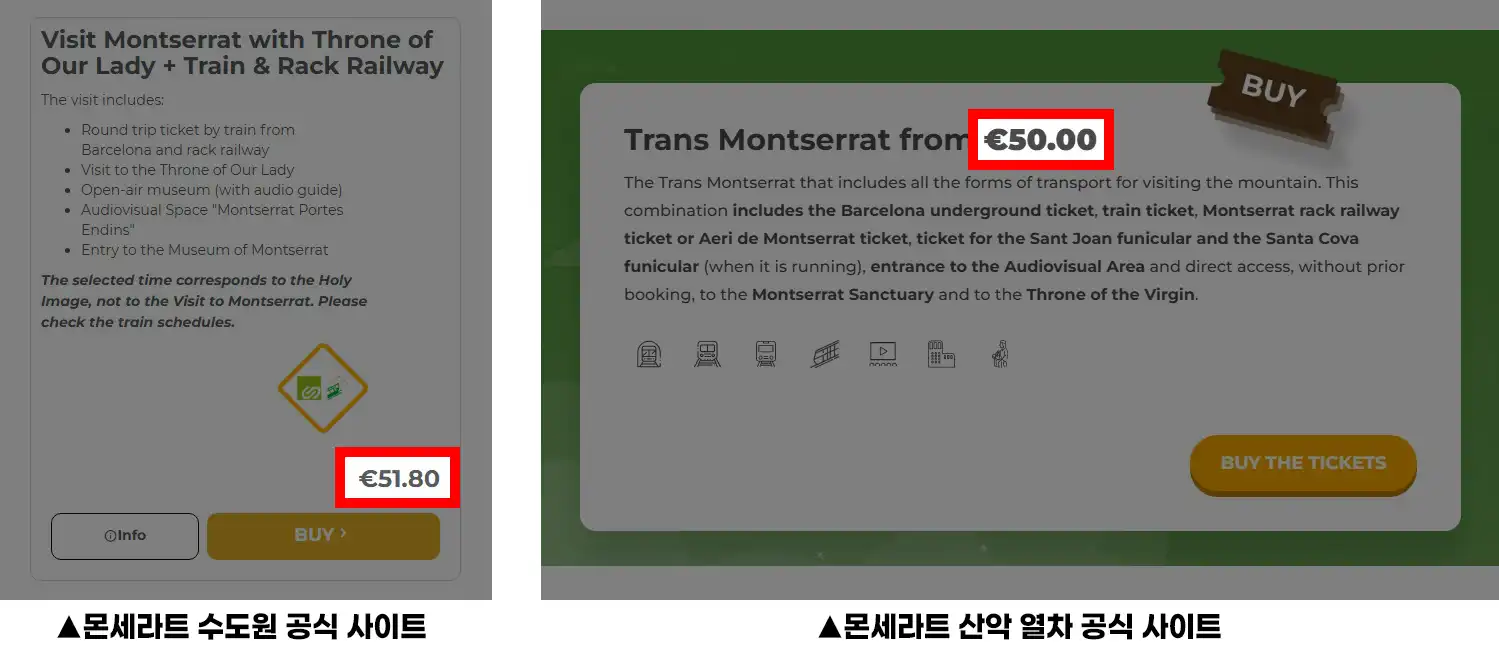
Task: Click the Throne of the Virgin statue icon
Action: [998, 354]
